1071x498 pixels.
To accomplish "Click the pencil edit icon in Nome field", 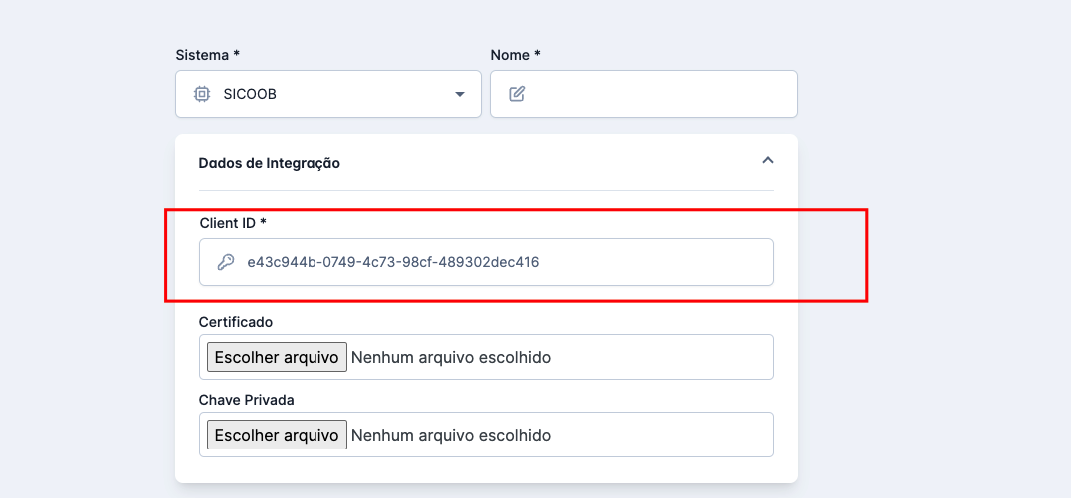I will point(517,94).
